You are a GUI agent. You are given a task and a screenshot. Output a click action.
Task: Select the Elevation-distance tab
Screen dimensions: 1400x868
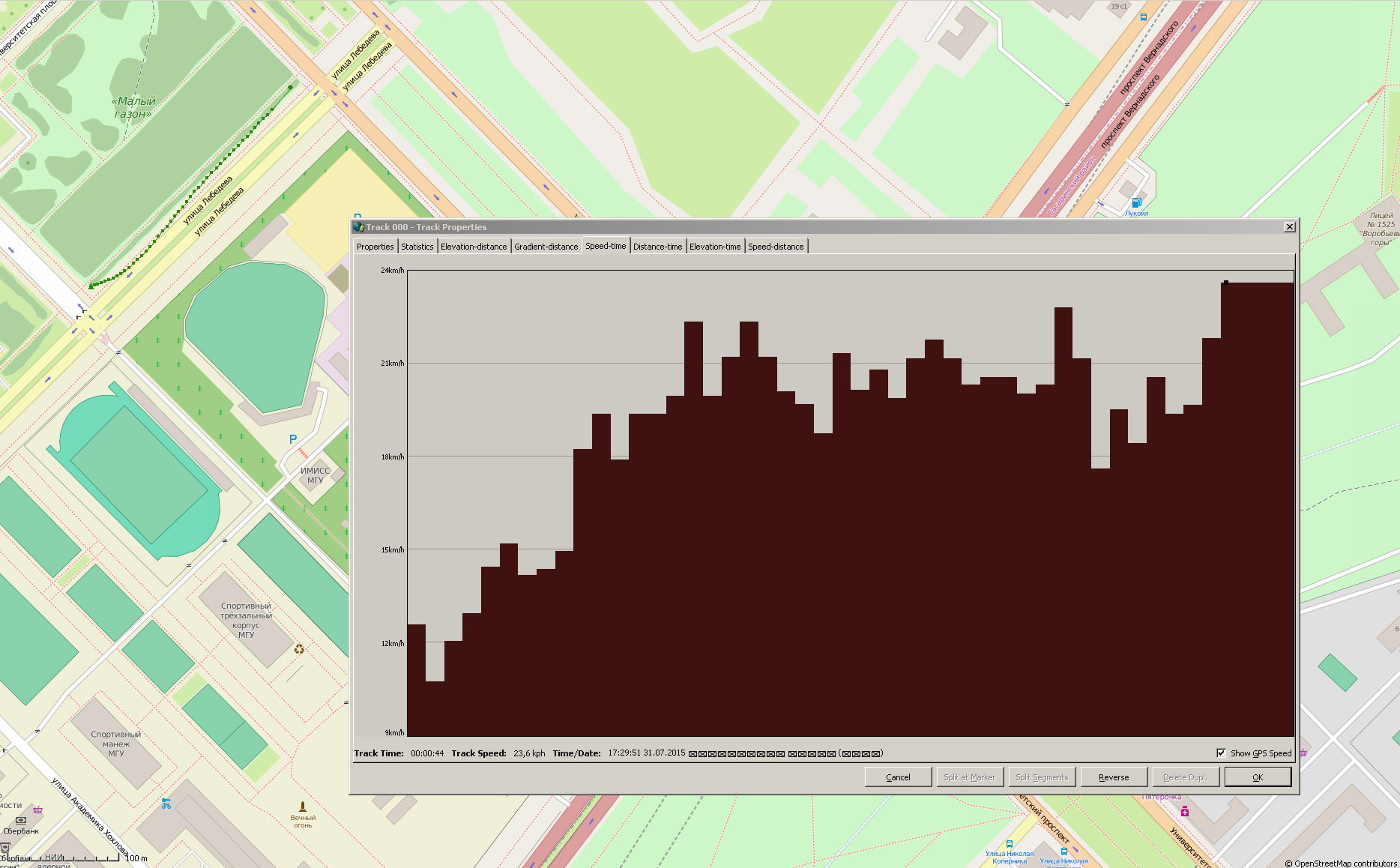tap(473, 247)
